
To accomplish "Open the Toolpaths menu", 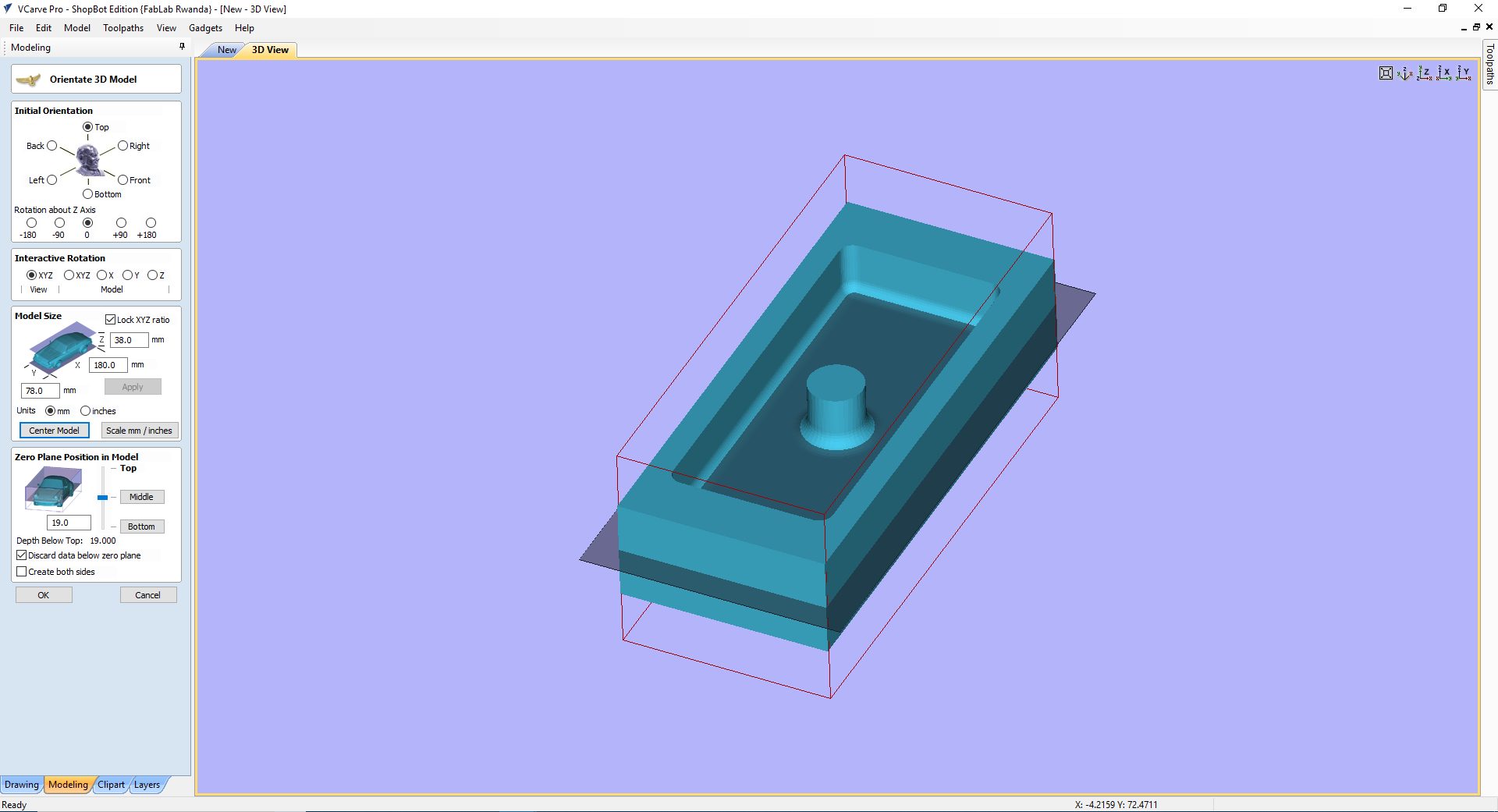I will (x=123, y=28).
